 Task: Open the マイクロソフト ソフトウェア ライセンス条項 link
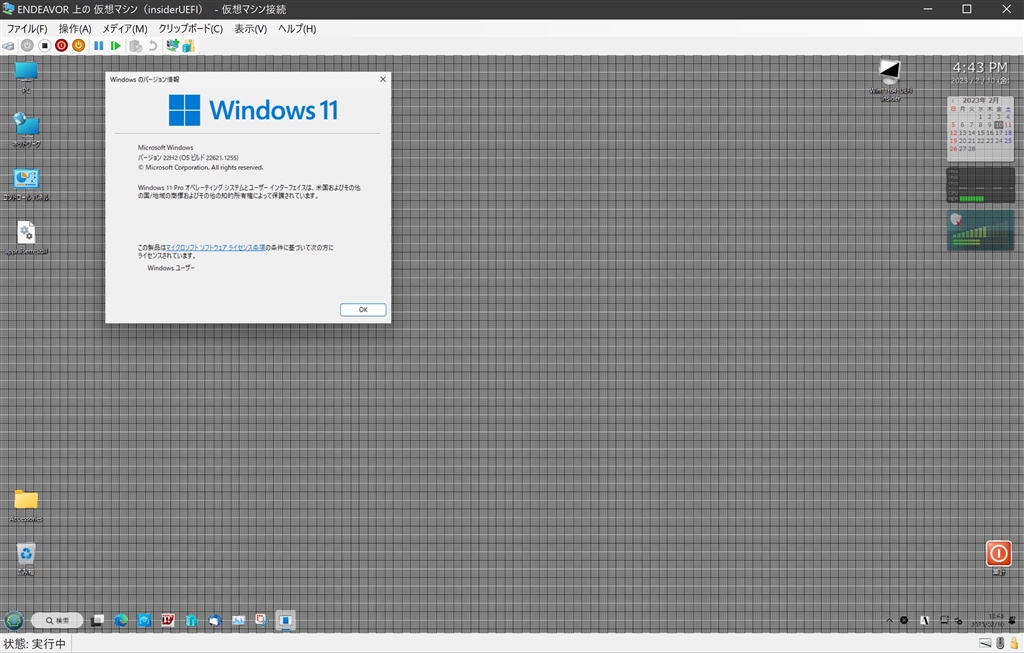coord(216,248)
